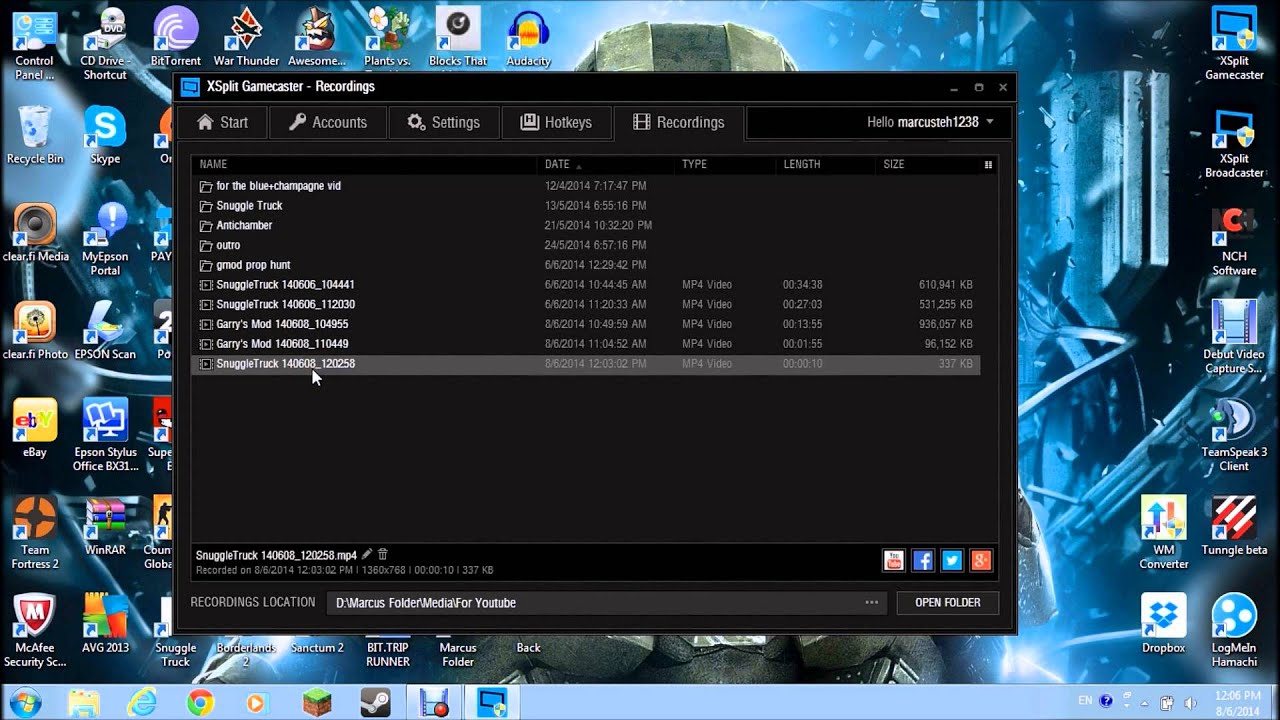Click the 610,941 KB size cell
The image size is (1280, 720).
(x=945, y=285)
